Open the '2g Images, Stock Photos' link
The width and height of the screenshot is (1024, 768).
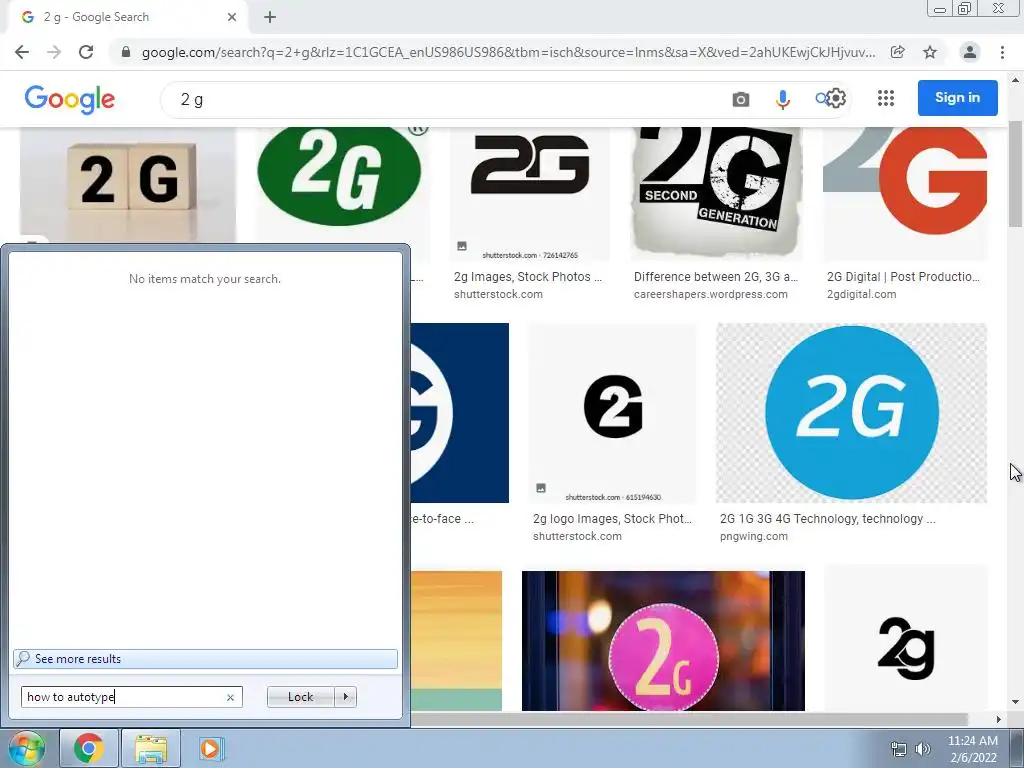pos(528,277)
